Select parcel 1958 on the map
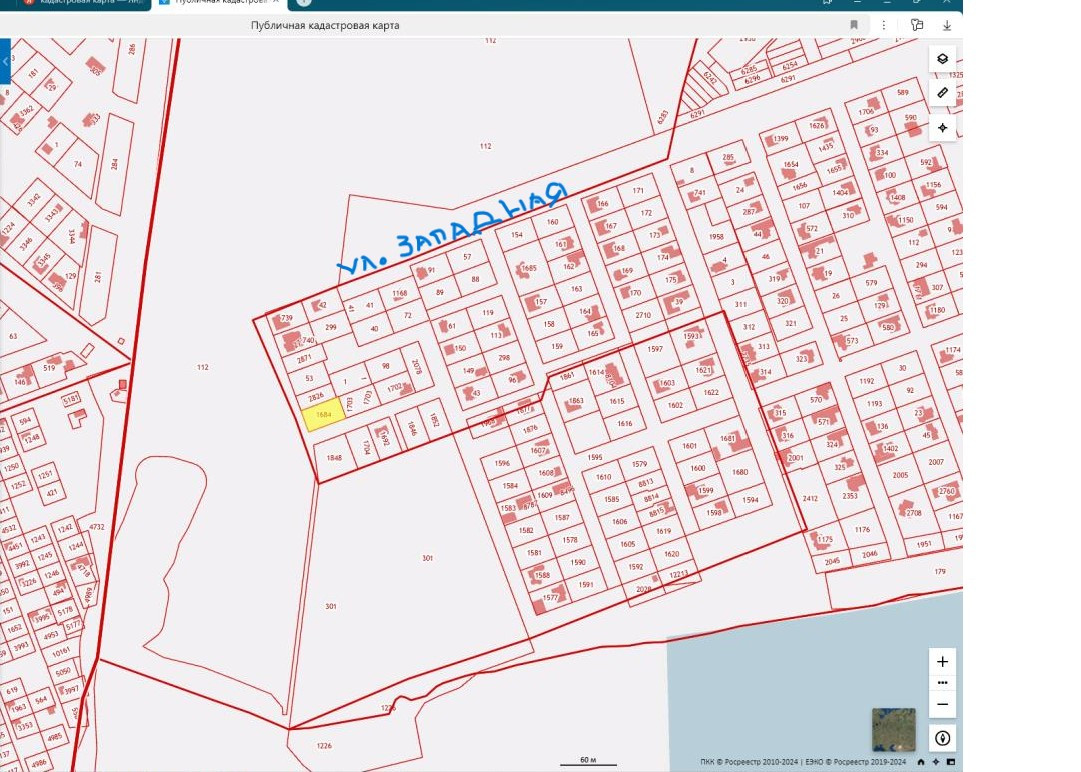Screen dimensions: 1081x772 [x=716, y=236]
